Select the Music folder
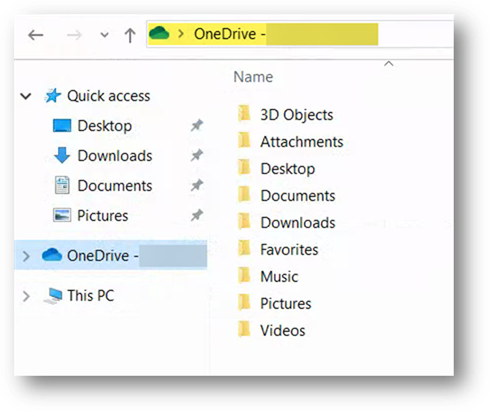Image resolution: width=489 pixels, height=411 pixels. (x=279, y=277)
